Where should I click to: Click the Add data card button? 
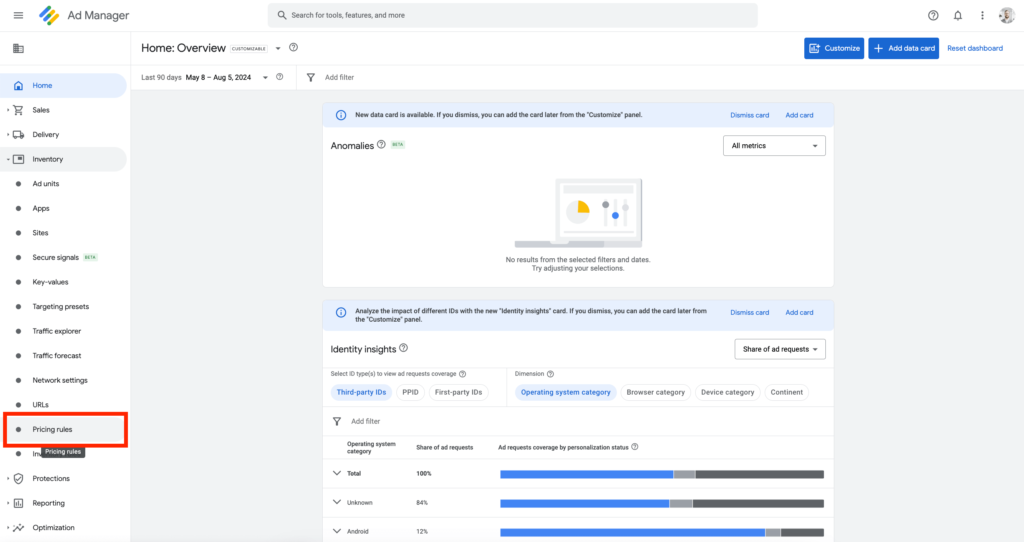pyautogui.click(x=903, y=48)
